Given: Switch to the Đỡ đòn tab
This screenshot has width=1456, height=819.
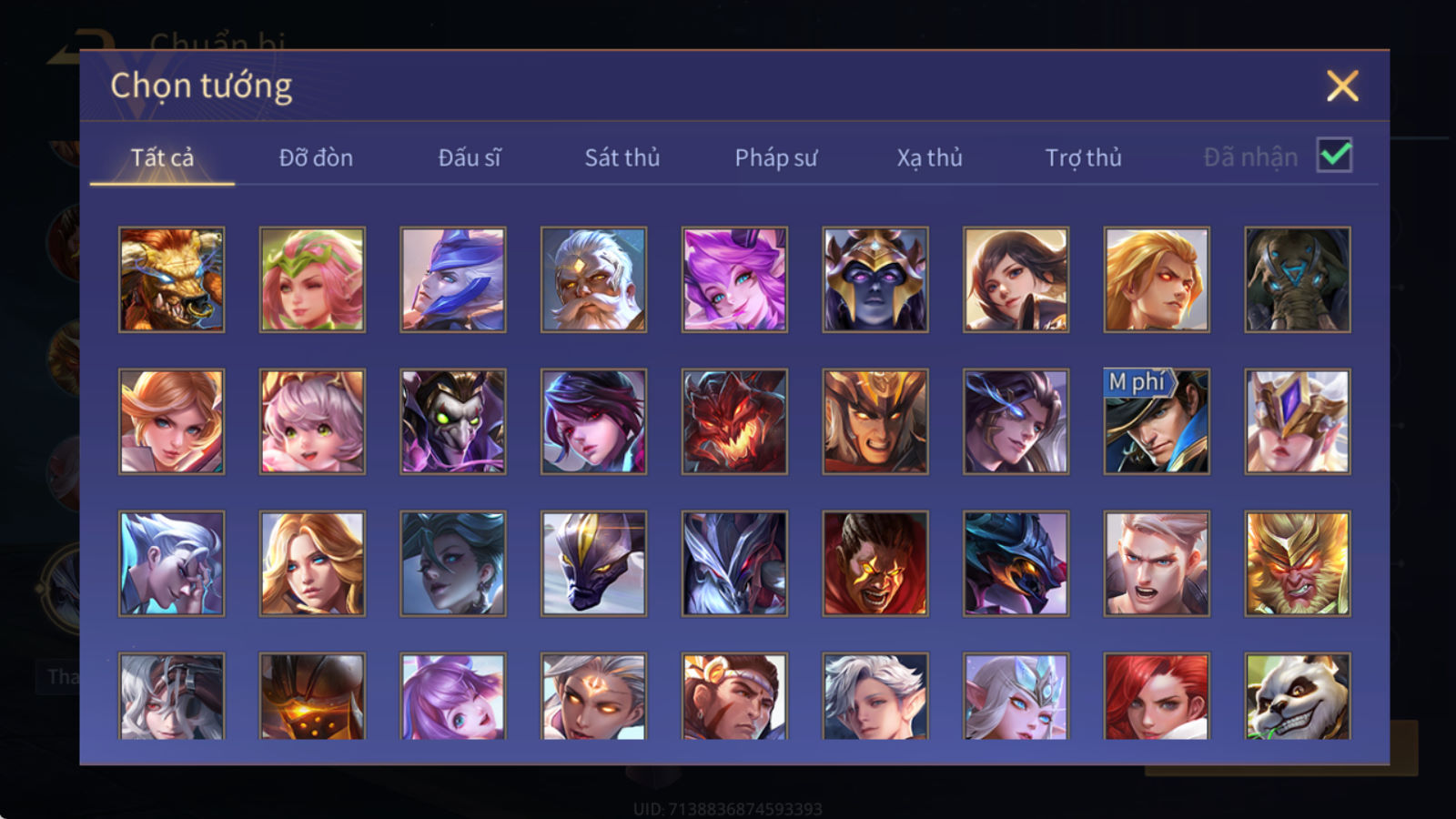Looking at the screenshot, I should (316, 157).
